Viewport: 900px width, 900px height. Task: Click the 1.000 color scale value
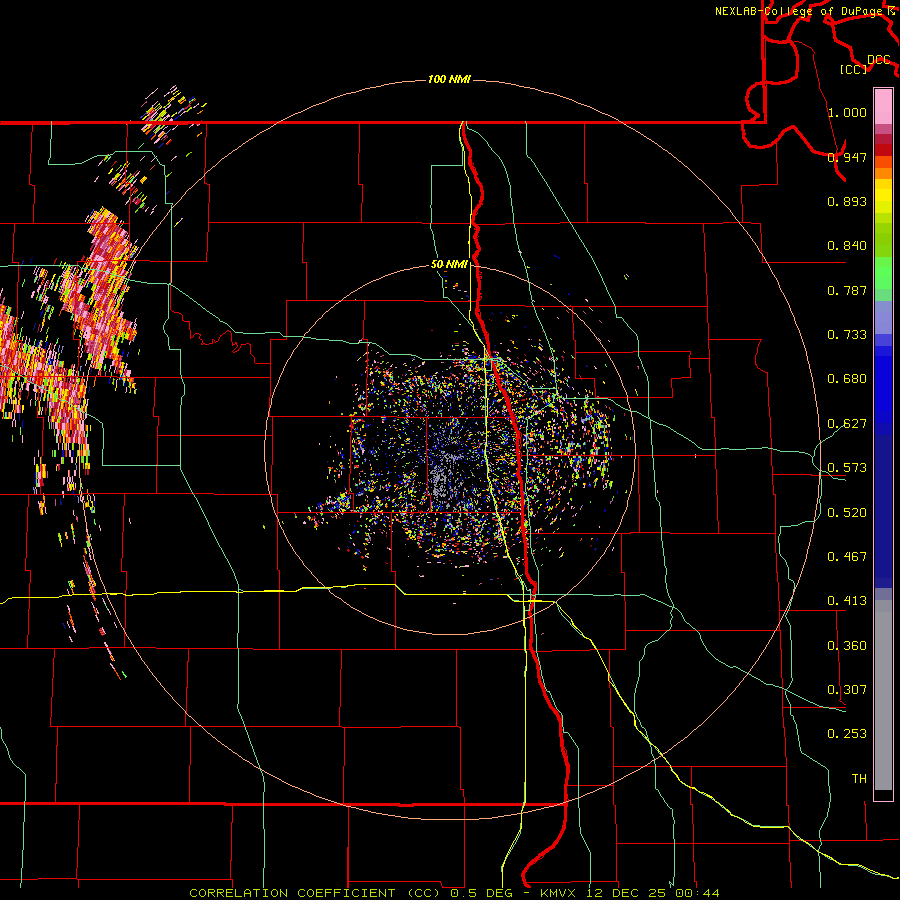tap(847, 112)
